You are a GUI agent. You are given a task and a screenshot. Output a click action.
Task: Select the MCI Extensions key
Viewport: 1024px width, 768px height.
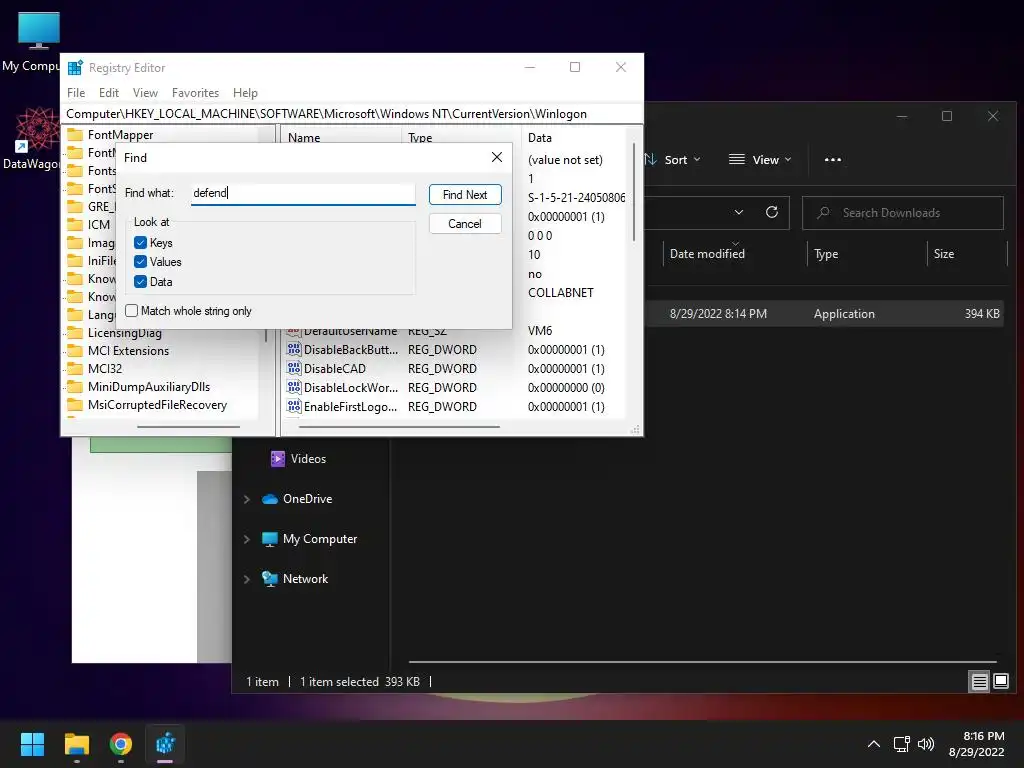tap(128, 351)
